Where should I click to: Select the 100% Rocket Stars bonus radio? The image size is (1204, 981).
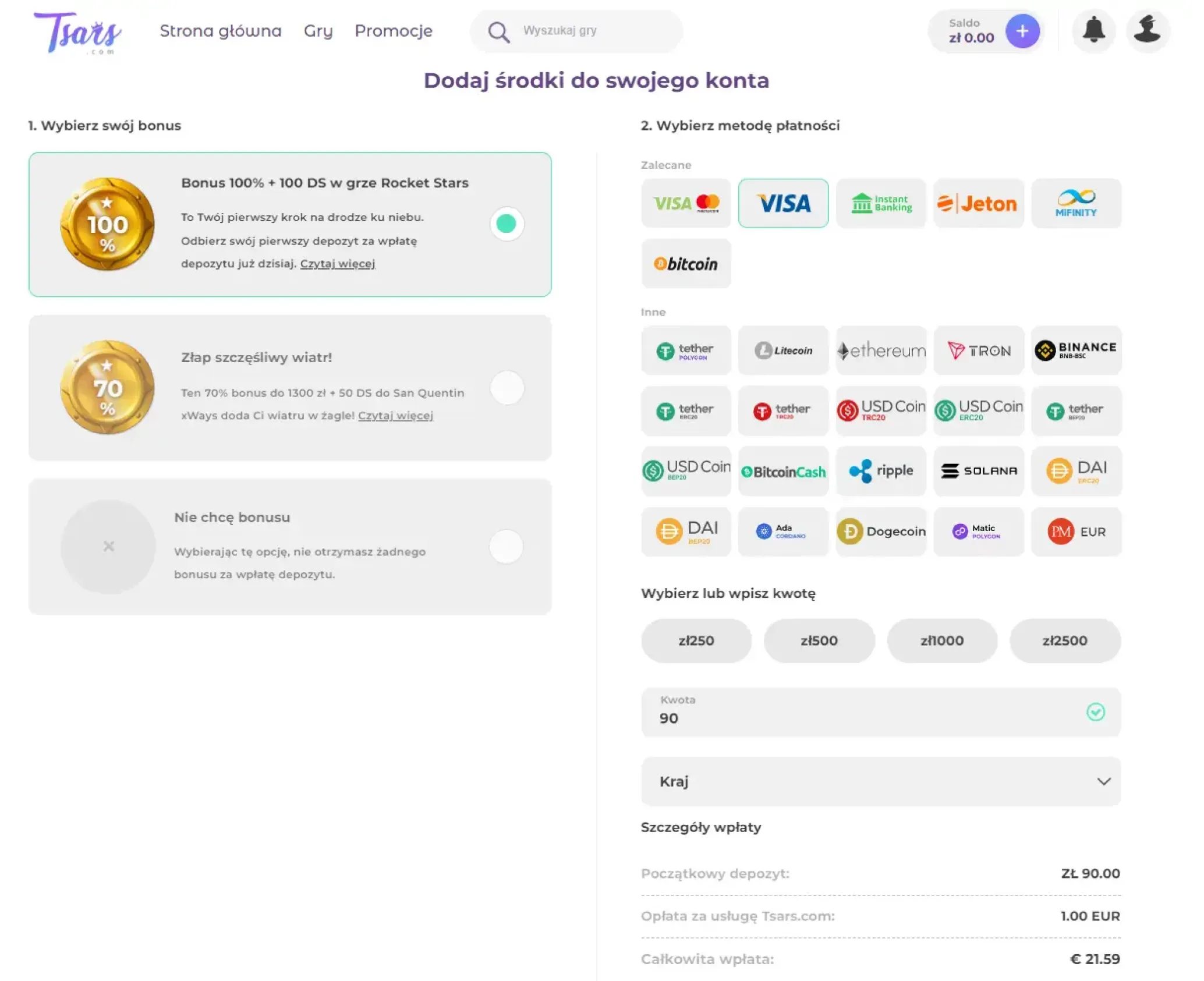507,224
